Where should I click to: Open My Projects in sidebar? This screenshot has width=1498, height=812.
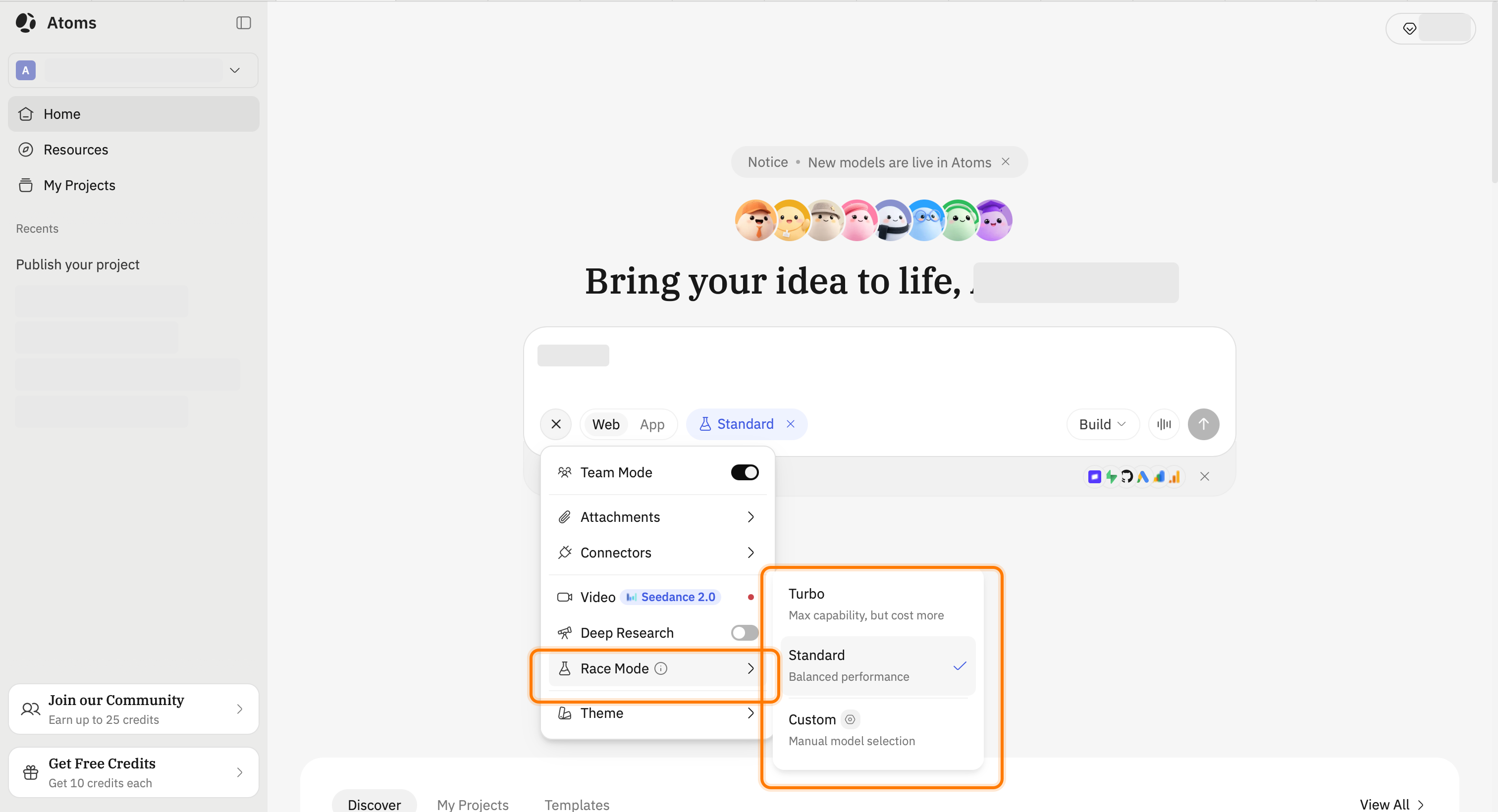click(133, 185)
